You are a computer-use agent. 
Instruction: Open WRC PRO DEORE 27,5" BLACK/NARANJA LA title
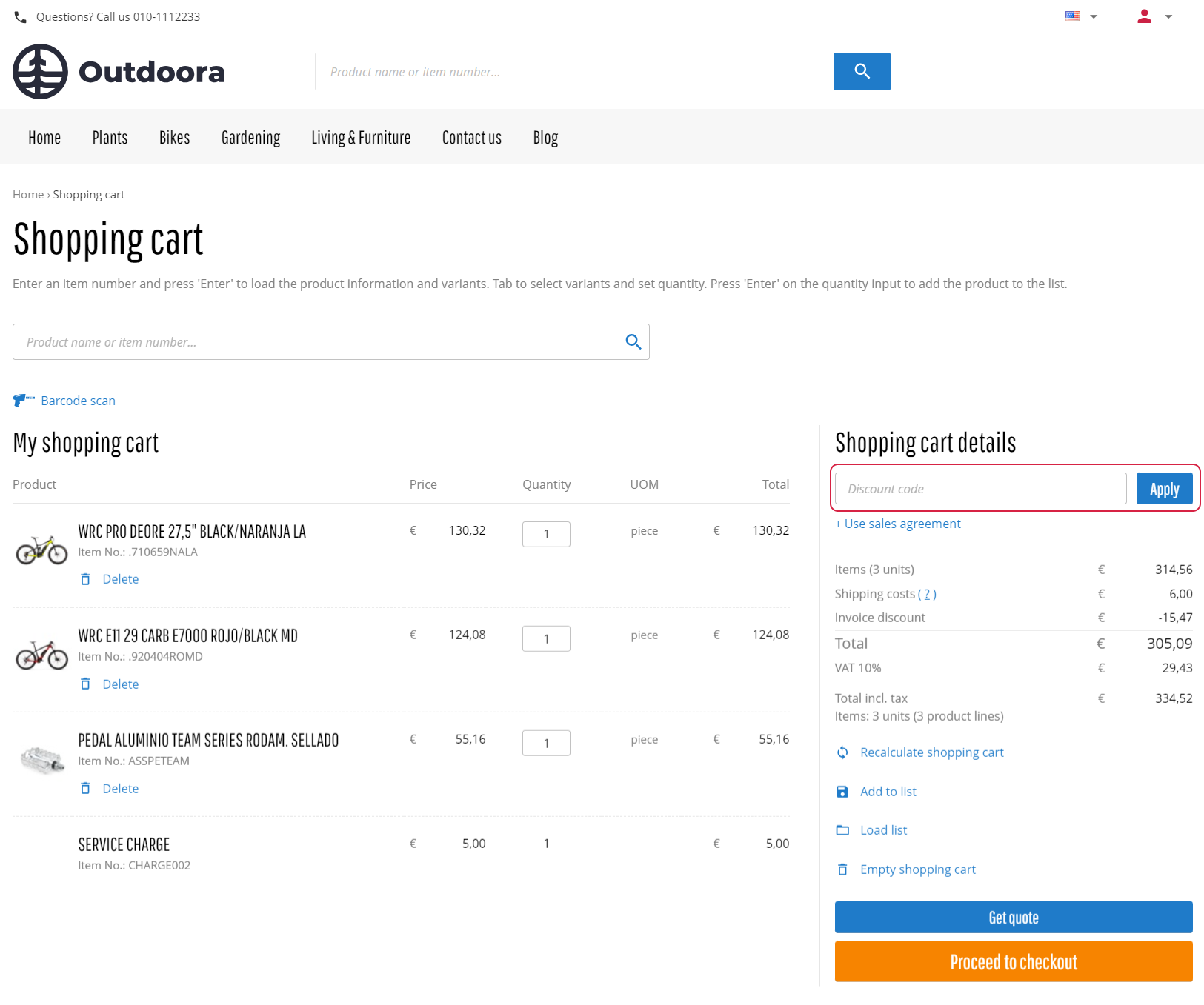192,531
